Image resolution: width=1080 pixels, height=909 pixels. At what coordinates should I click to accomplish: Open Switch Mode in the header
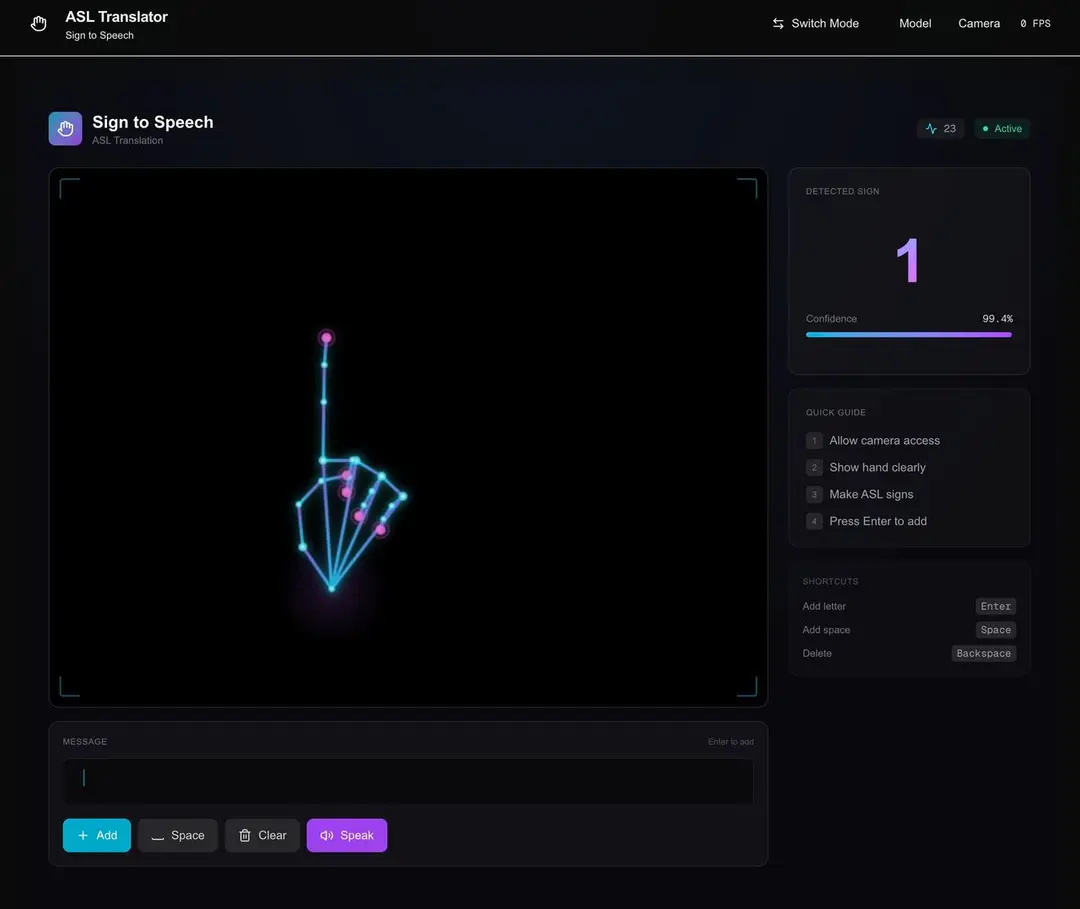[x=816, y=23]
